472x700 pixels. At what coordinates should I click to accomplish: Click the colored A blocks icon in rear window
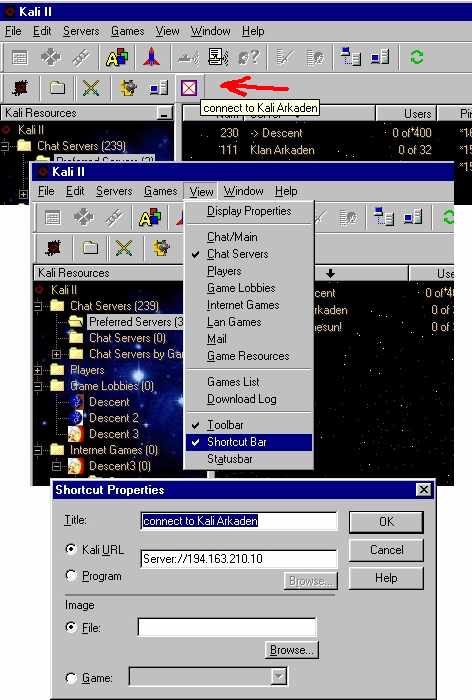(x=117, y=57)
